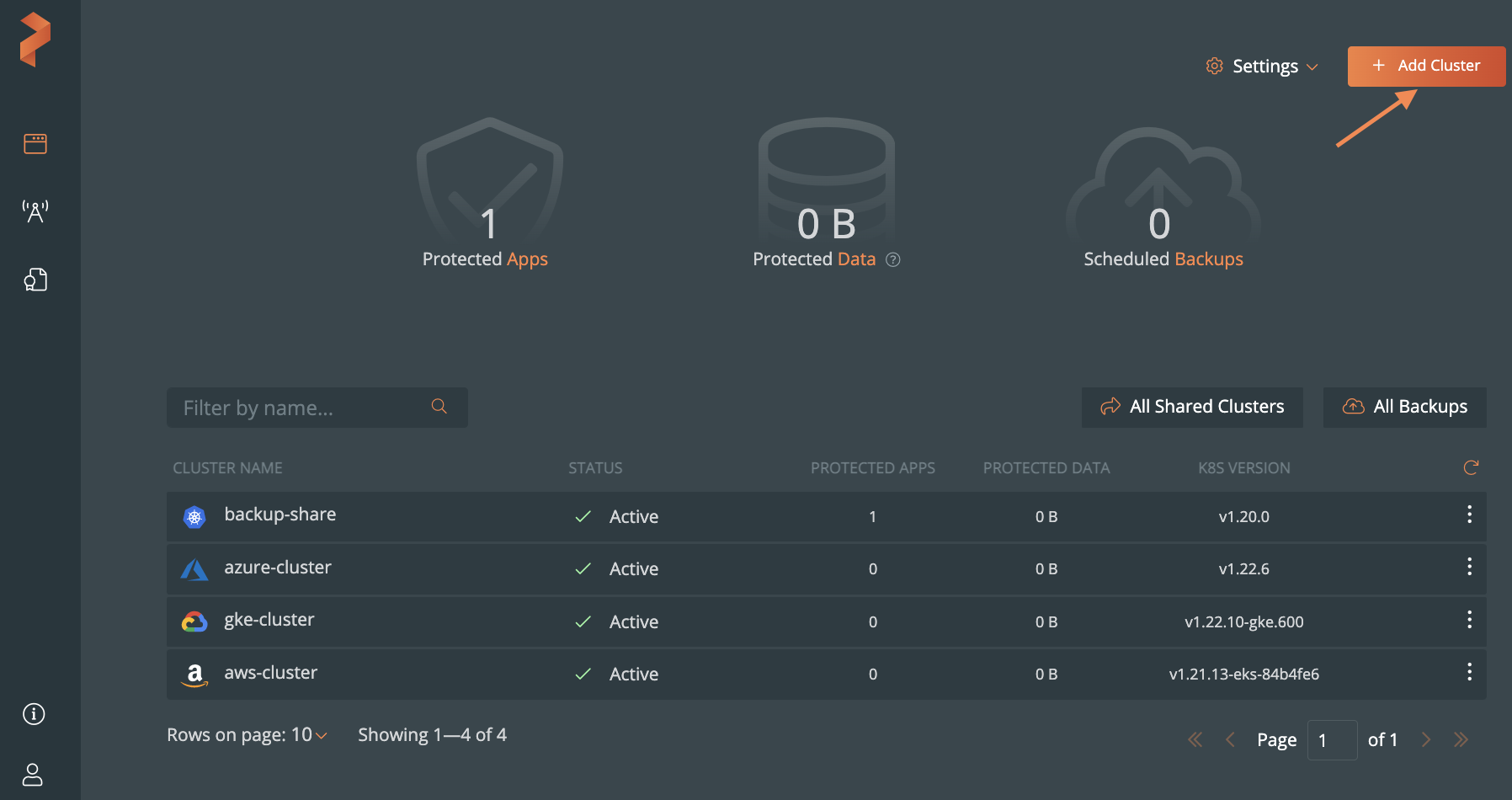Open actions menu for aws-cluster
Viewport: 1512px width, 800px height.
(1469, 672)
